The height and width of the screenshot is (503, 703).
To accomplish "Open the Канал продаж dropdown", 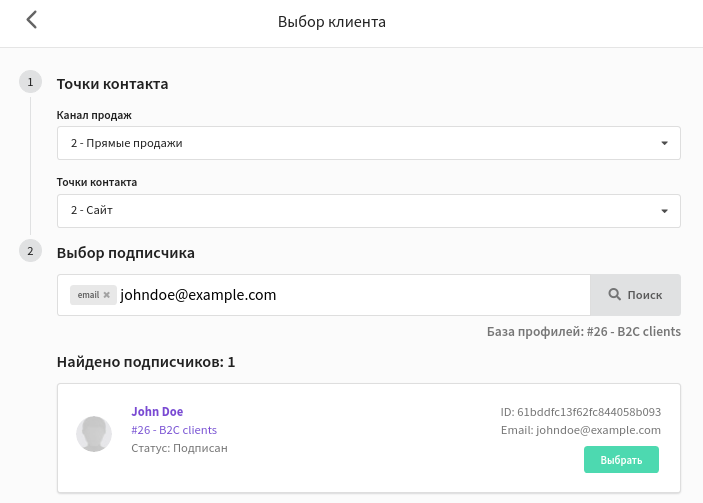I will point(369,143).
